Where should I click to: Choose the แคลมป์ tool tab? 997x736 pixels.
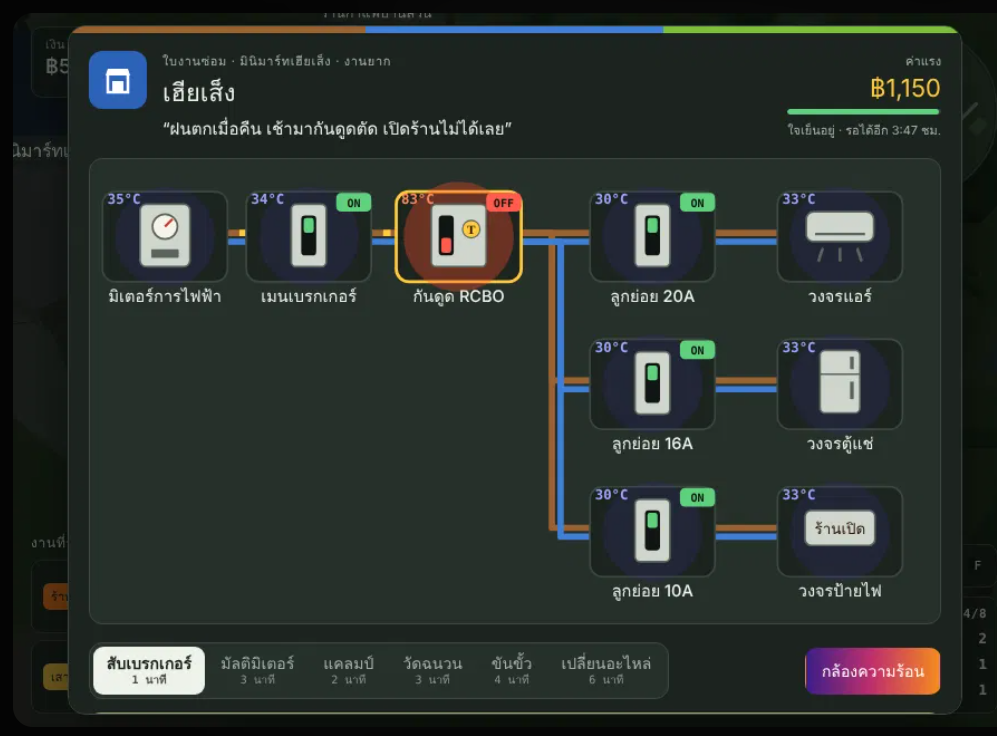(348, 671)
